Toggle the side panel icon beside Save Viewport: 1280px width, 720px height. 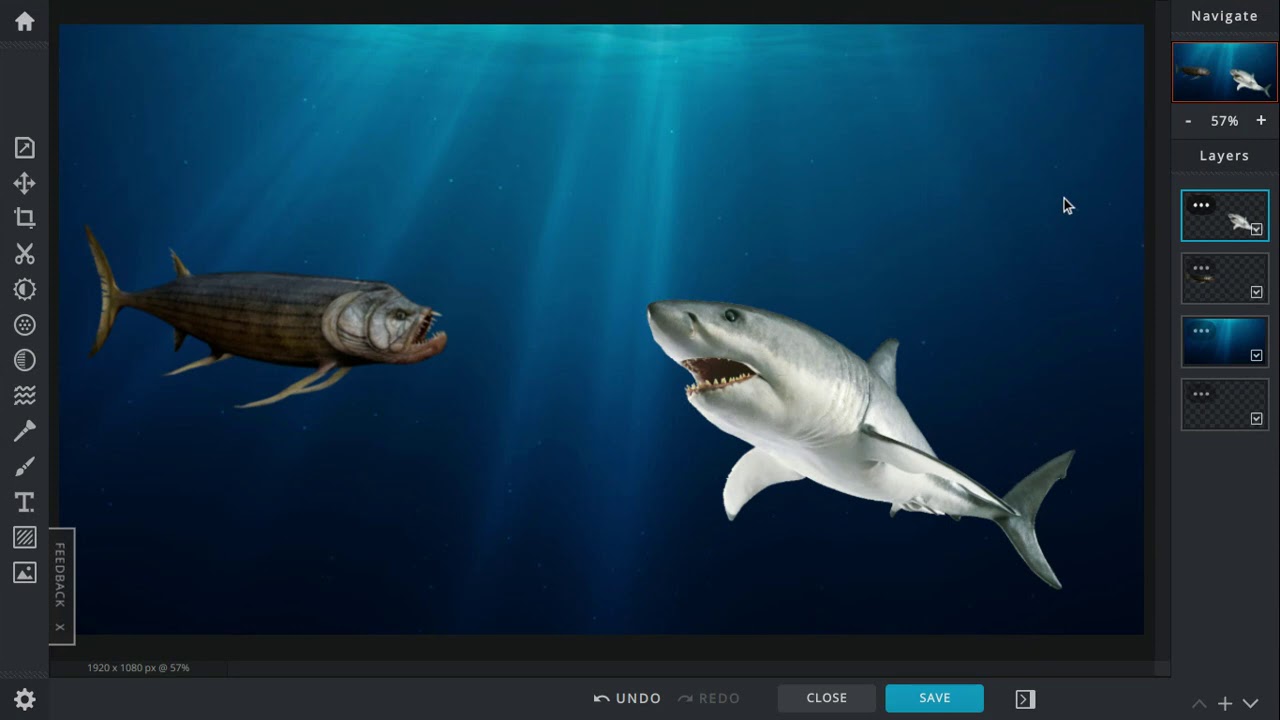coord(1025,699)
